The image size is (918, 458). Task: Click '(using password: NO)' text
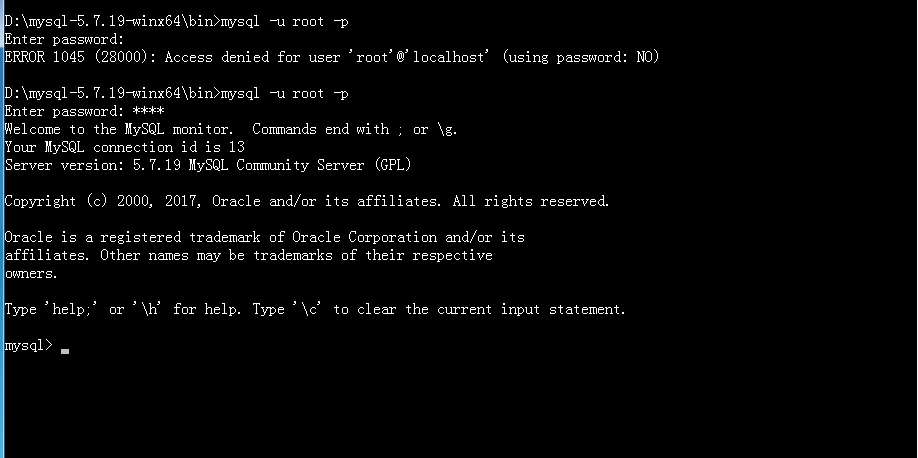tap(580, 57)
